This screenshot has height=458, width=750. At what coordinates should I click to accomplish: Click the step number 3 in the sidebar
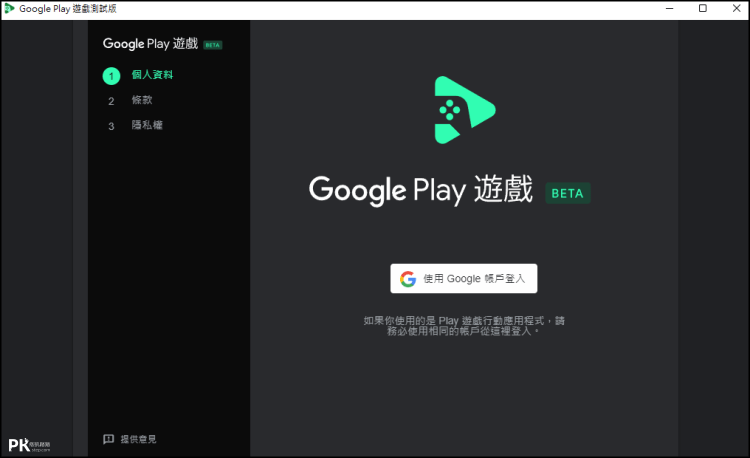pos(111,126)
